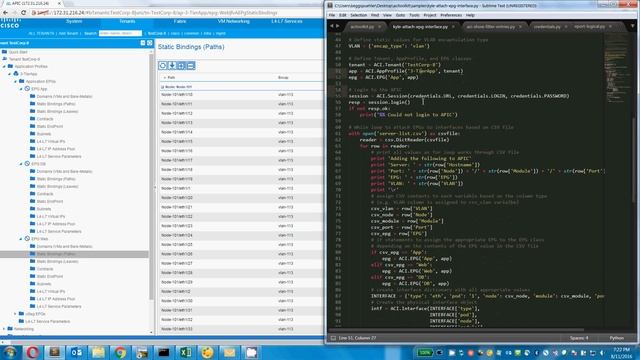The height and width of the screenshot is (360, 640).
Task: Collapse the EPG DB tree node
Action: [21, 164]
